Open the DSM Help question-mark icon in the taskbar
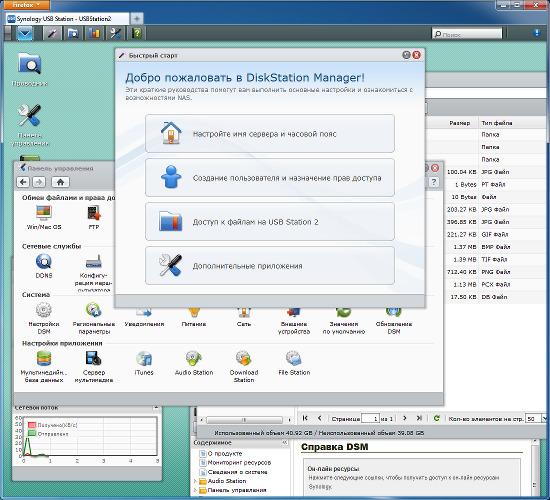The height and width of the screenshot is (500, 550). 136,33
